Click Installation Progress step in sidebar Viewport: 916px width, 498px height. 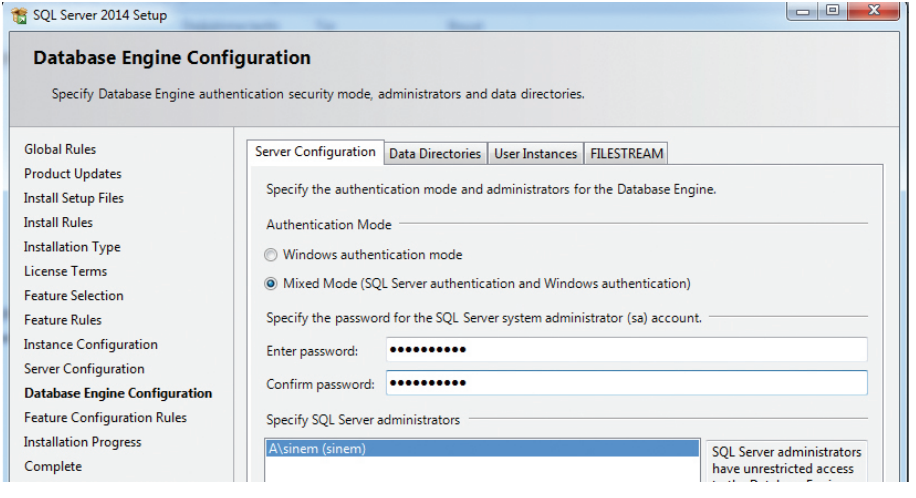82,442
